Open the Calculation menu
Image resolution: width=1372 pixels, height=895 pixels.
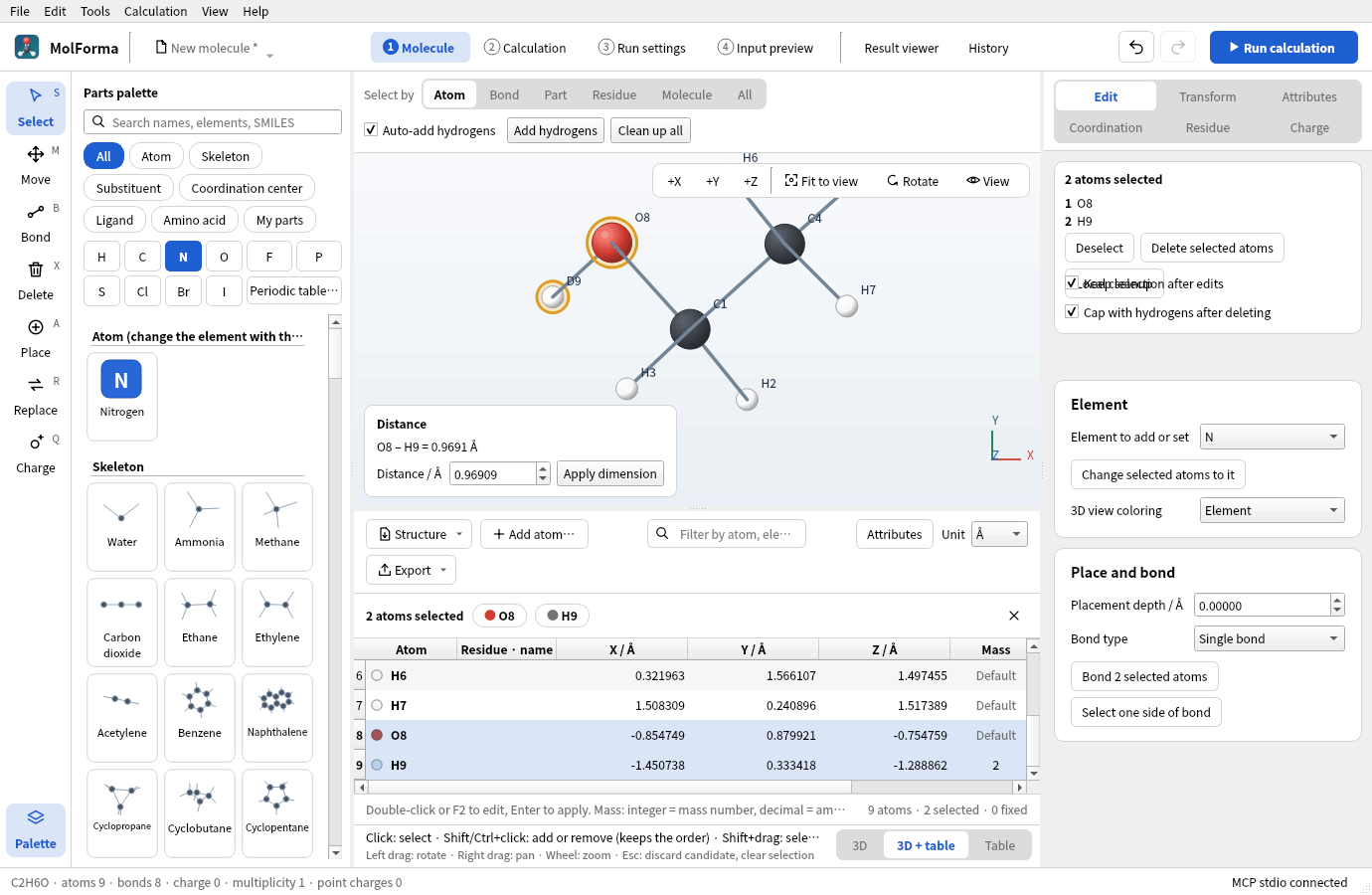[155, 11]
